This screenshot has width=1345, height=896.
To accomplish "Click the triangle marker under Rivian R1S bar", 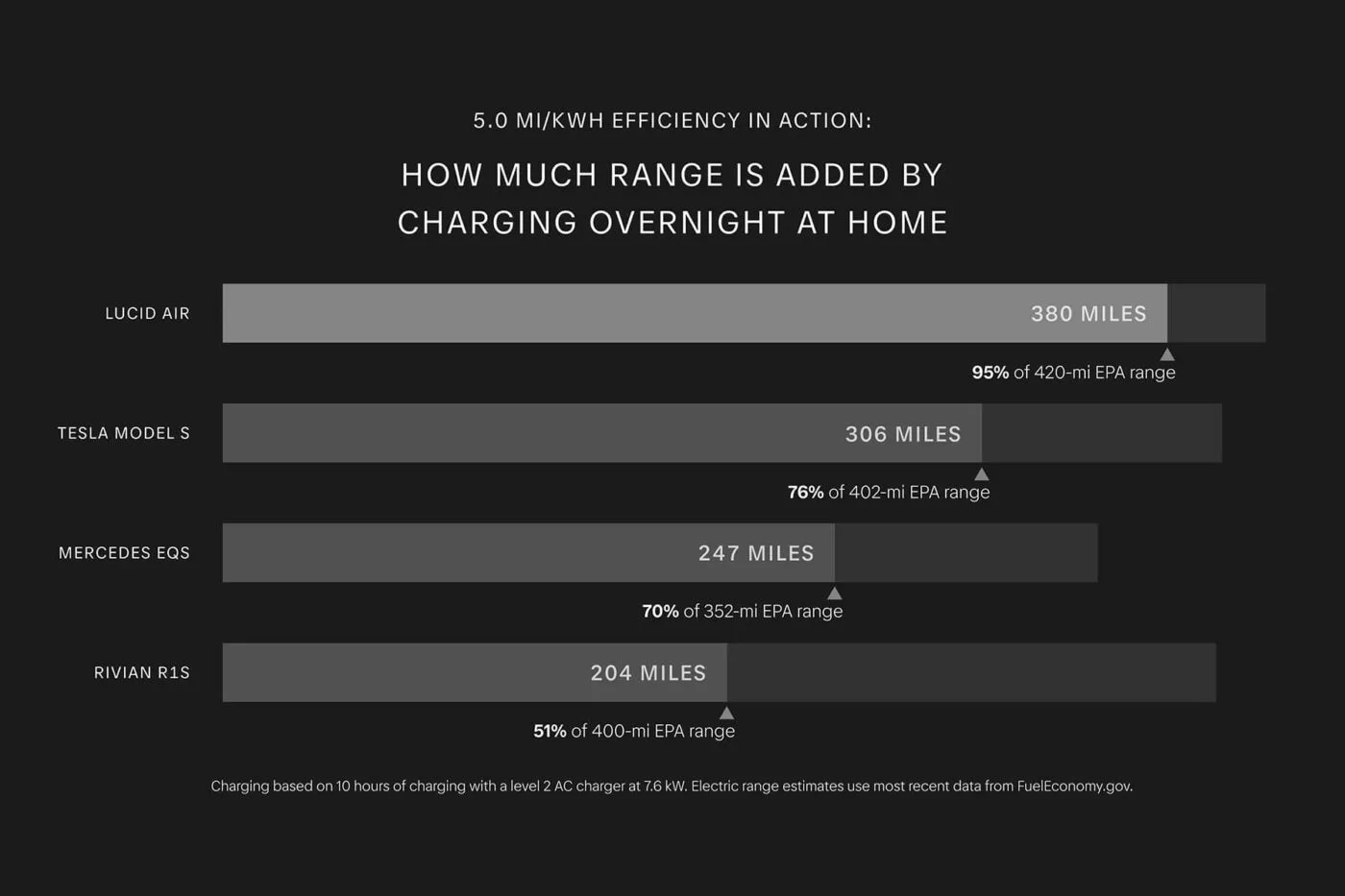I will tap(727, 714).
